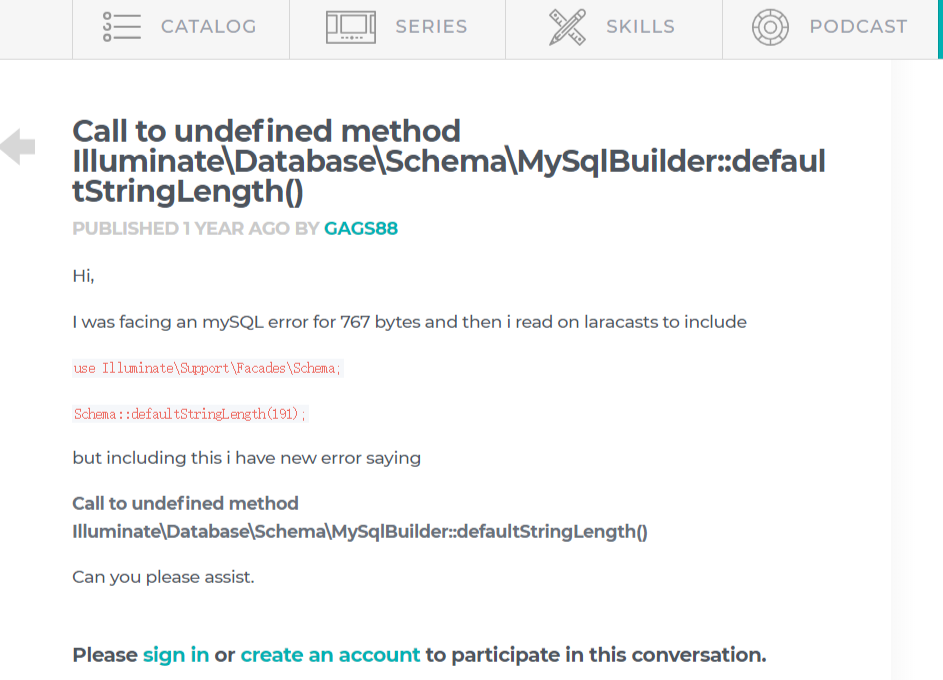943x680 pixels.
Task: Open the GAGS88 author profile link
Action: [361, 228]
